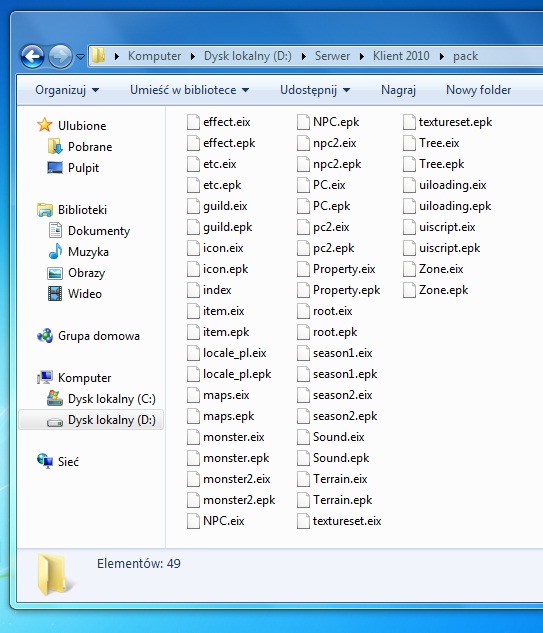Expand the arrow after Komputer in address bar
The image size is (543, 633).
coord(193,56)
